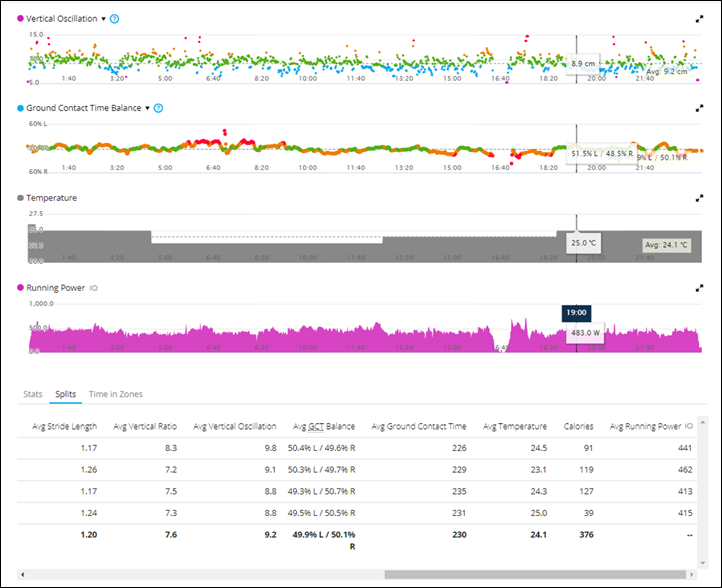The image size is (722, 588).
Task: Click the Ground Contact Time Balance title
Action: click(x=84, y=108)
